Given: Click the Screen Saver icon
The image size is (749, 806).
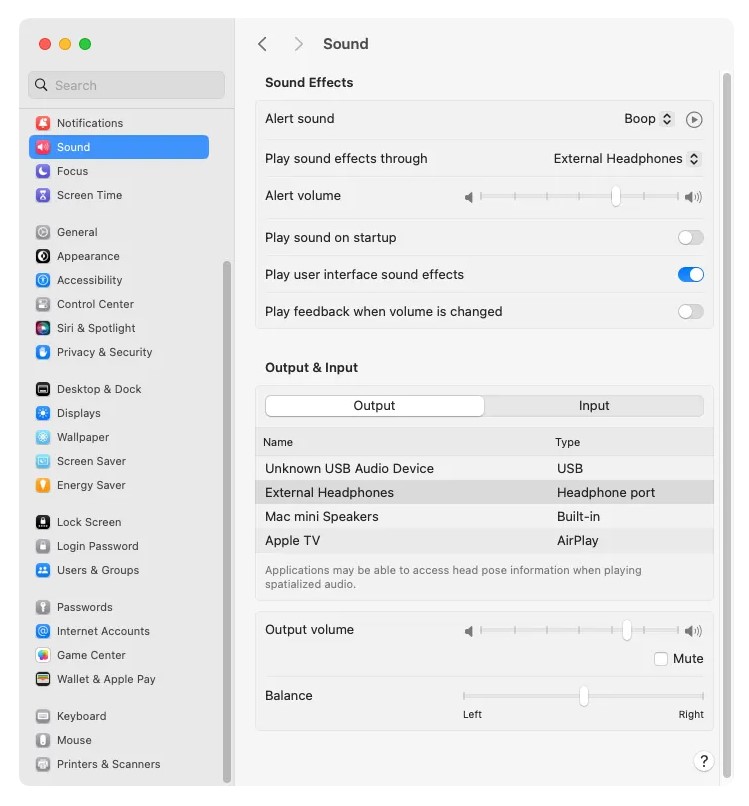Looking at the screenshot, I should [x=43, y=461].
